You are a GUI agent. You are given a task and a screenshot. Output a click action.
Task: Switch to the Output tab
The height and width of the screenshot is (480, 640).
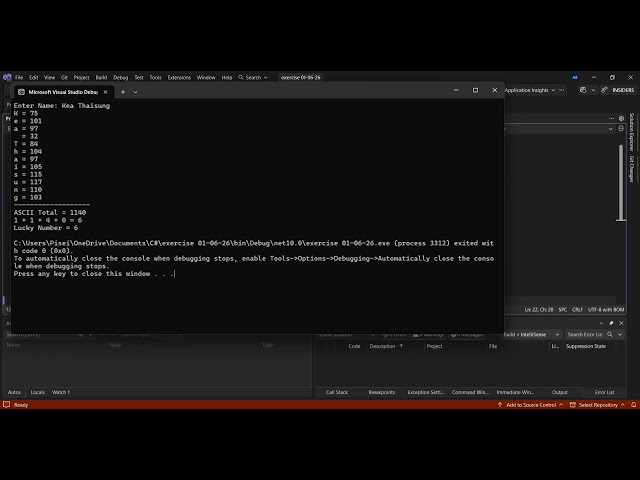point(560,392)
